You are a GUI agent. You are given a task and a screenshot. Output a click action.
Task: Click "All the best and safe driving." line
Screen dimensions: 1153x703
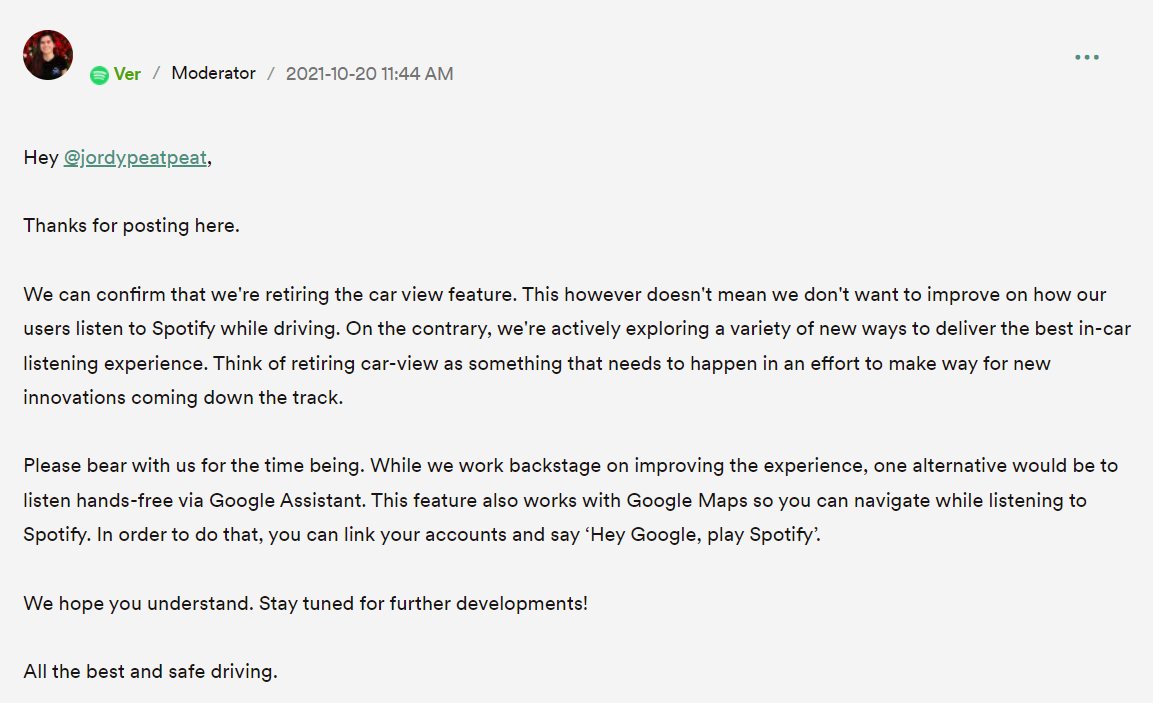150,672
